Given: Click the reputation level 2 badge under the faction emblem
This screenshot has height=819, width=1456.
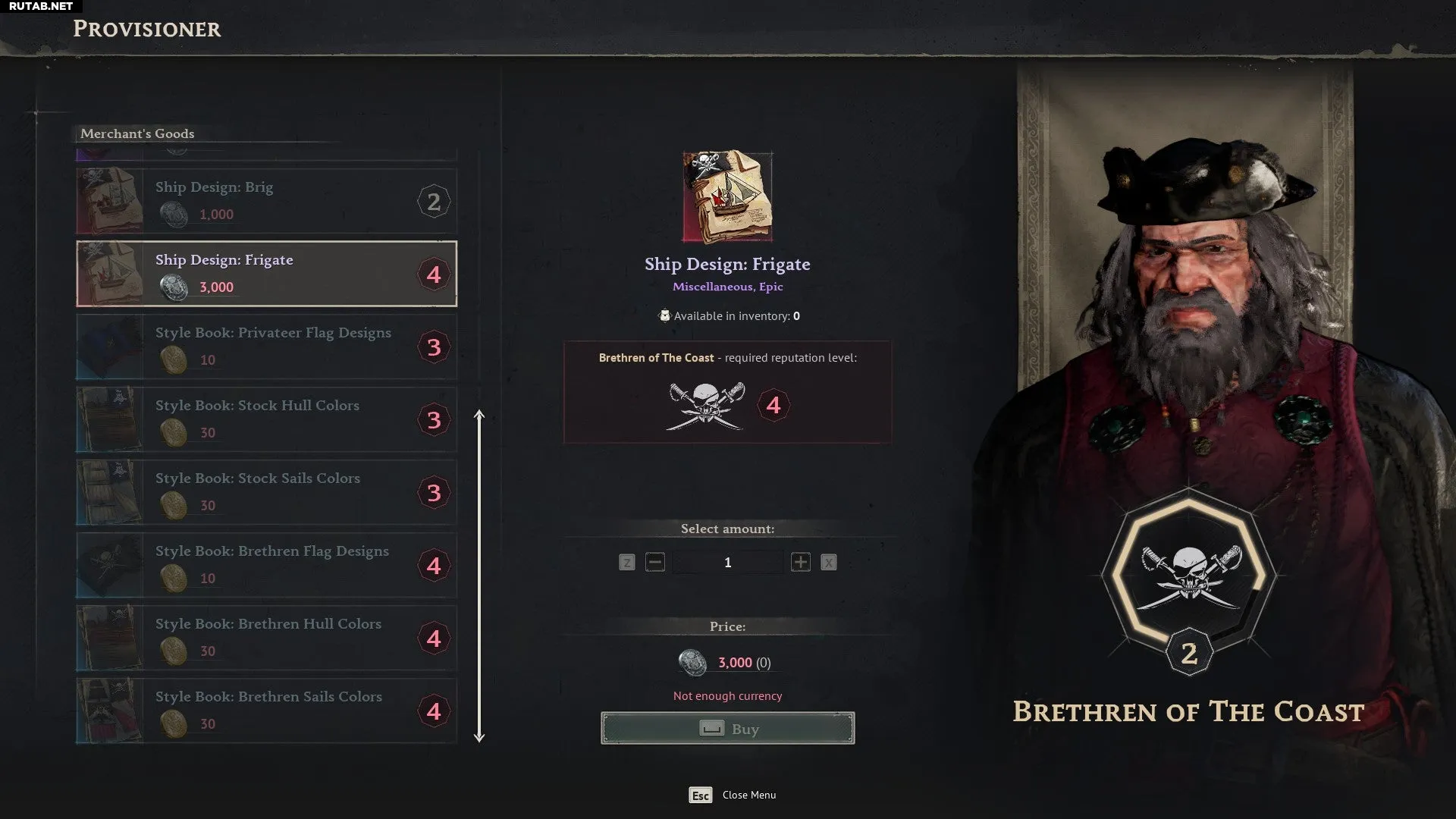Looking at the screenshot, I should (x=1189, y=653).
